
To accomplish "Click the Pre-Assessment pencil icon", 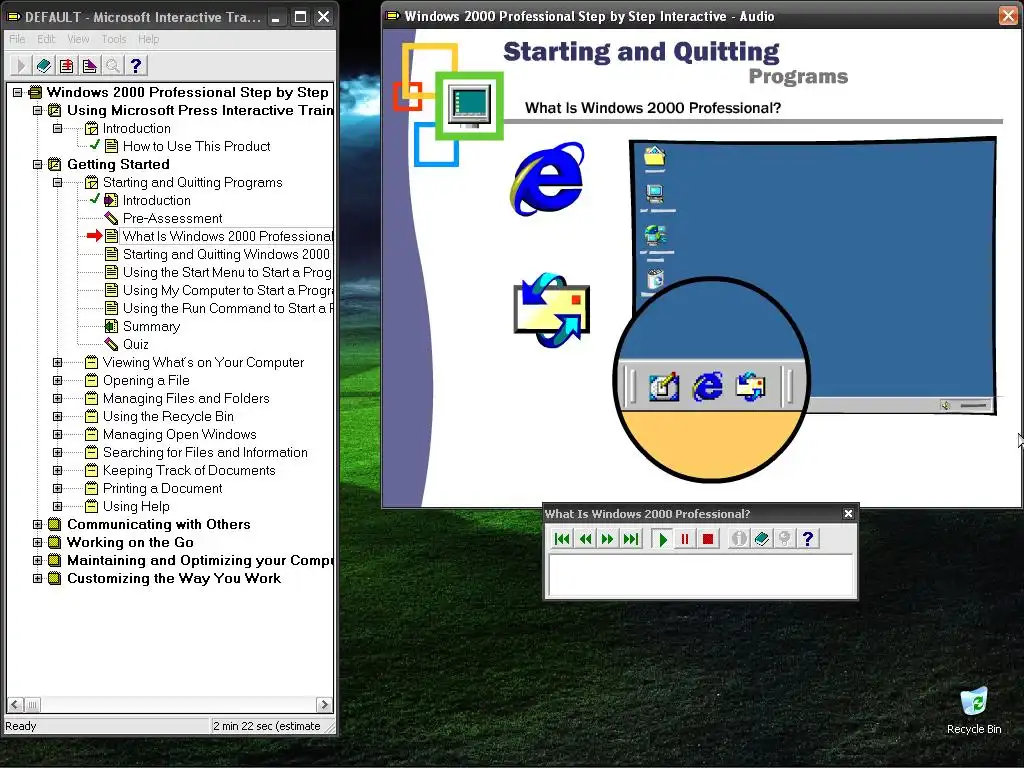I will tap(111, 218).
